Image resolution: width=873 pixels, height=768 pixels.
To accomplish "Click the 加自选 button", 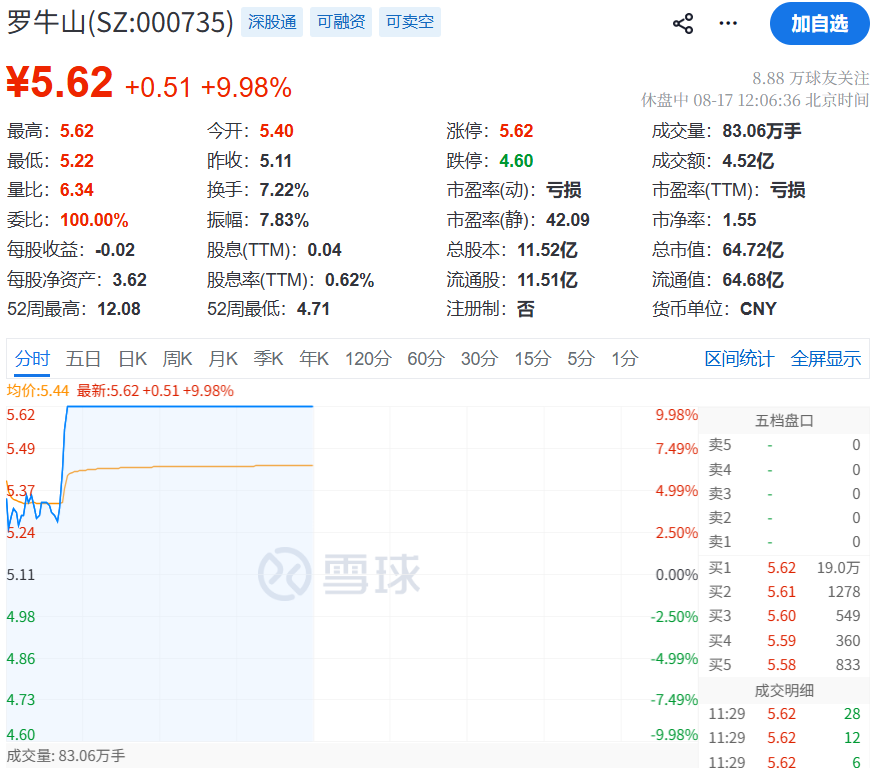I will [820, 23].
